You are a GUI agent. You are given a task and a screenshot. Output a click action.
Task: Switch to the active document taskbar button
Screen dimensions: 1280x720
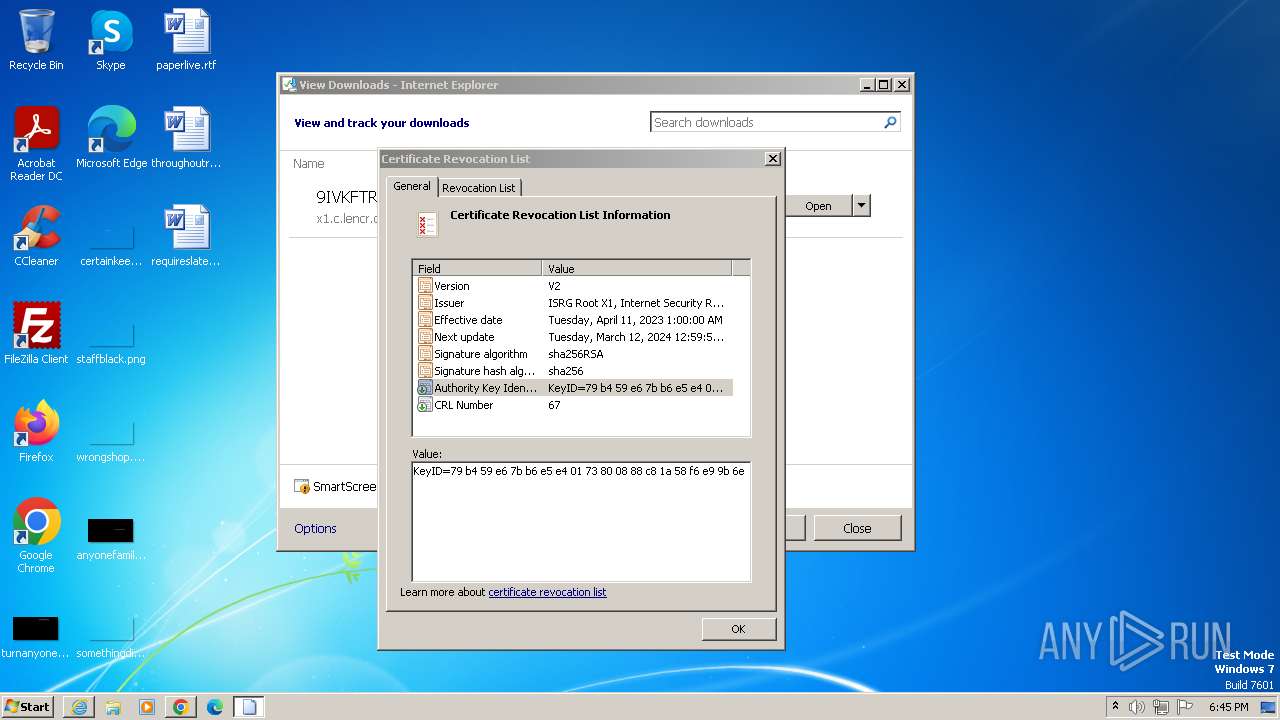pos(249,707)
